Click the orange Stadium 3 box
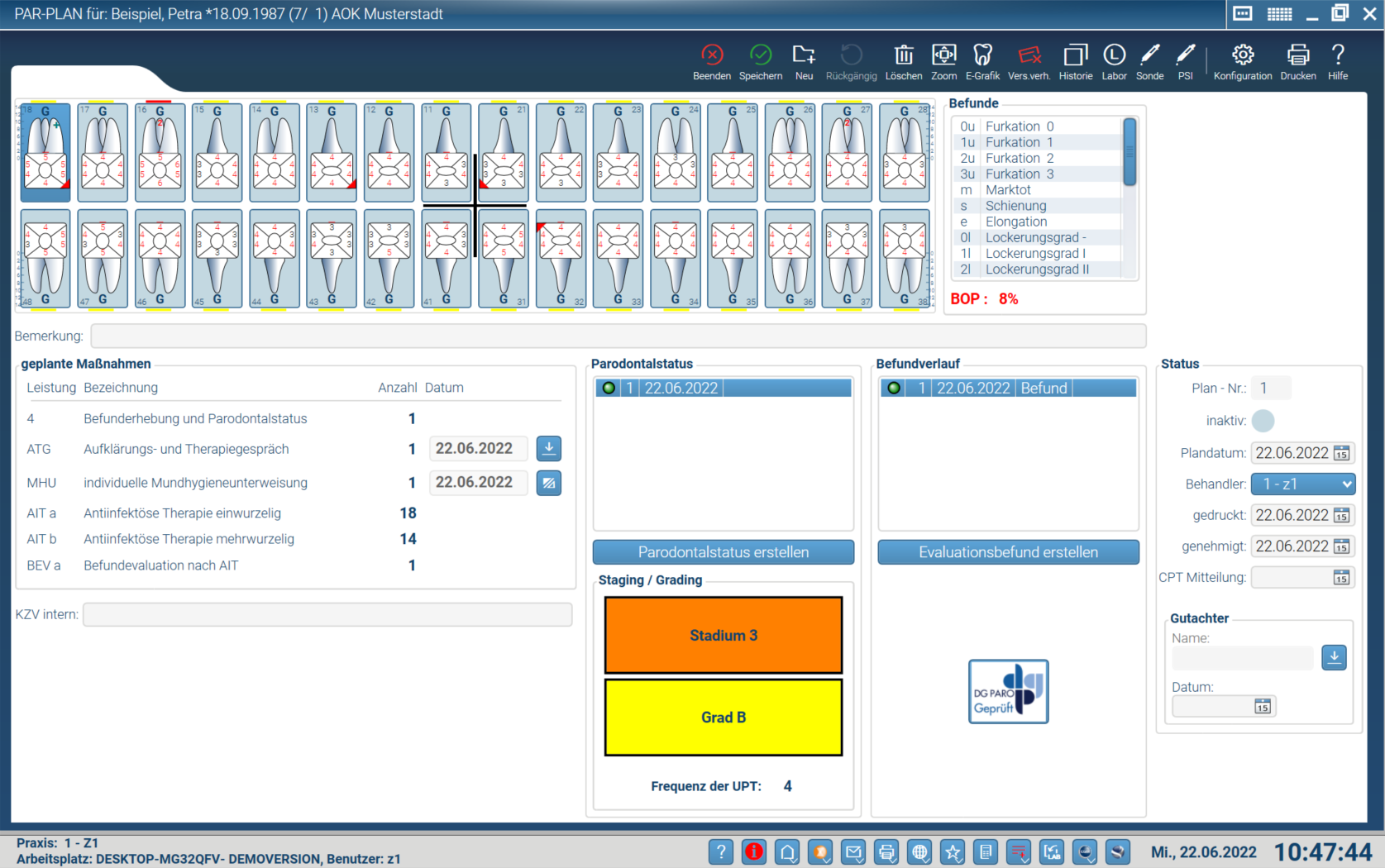Screen dimensions: 1385x868 [x=723, y=635]
